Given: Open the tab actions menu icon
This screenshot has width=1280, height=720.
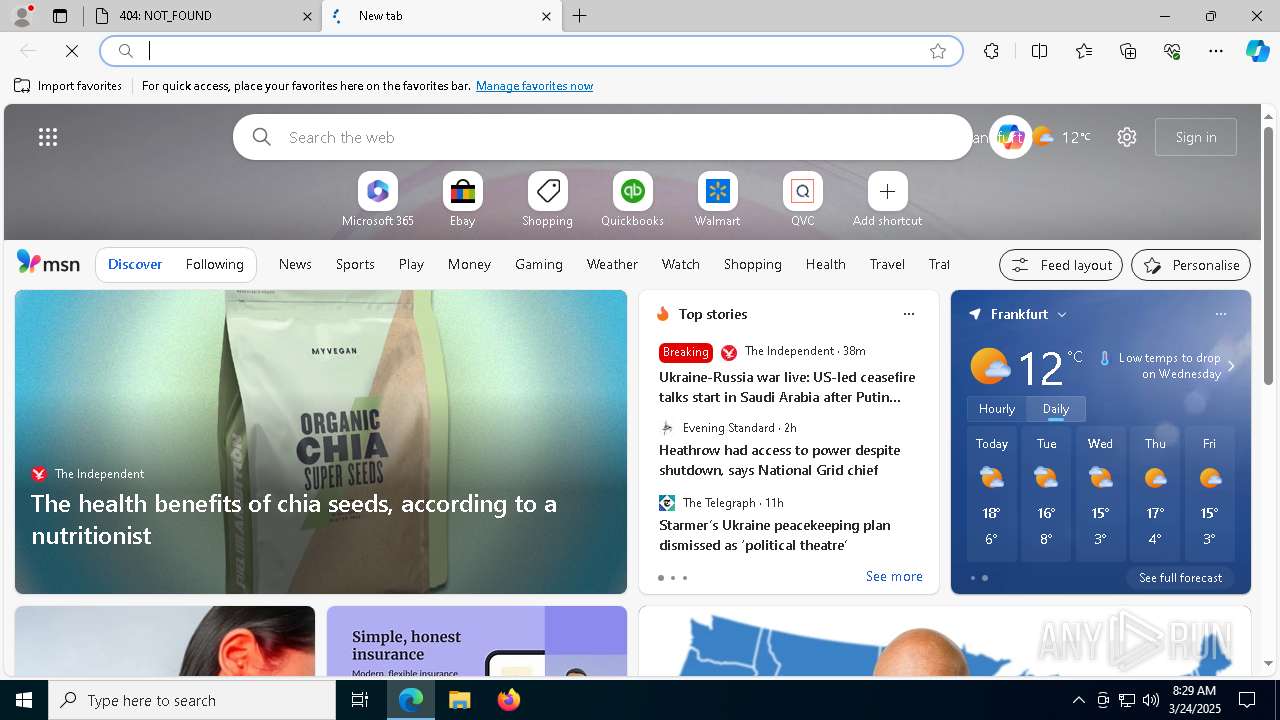Looking at the screenshot, I should pyautogui.click(x=60, y=16).
